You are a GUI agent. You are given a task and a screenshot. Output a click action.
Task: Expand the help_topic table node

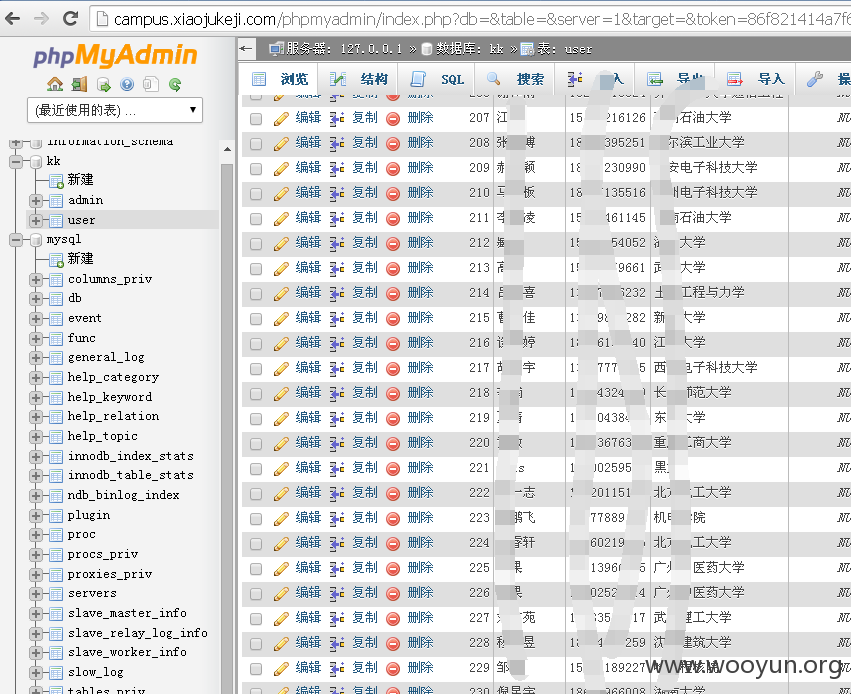click(x=36, y=437)
